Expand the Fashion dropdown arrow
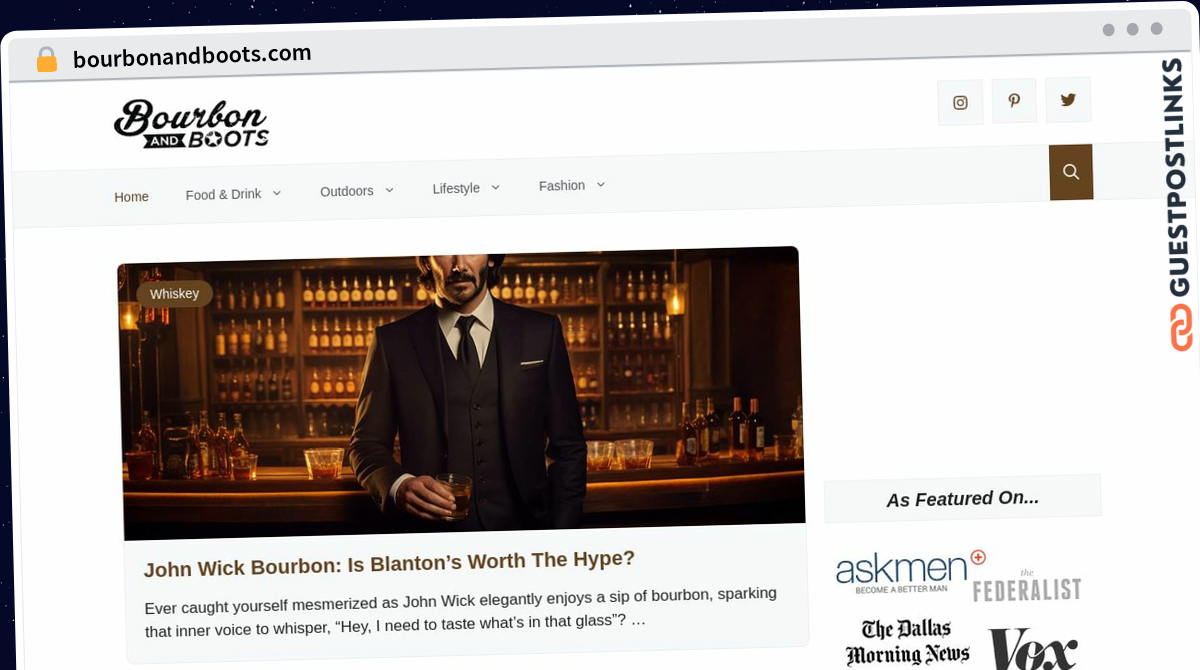Viewport: 1200px width, 670px height. coord(601,185)
